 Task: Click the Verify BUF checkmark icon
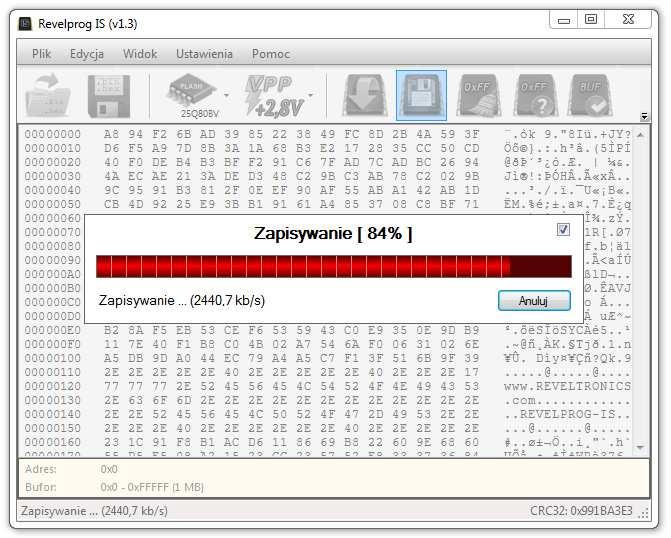591,95
